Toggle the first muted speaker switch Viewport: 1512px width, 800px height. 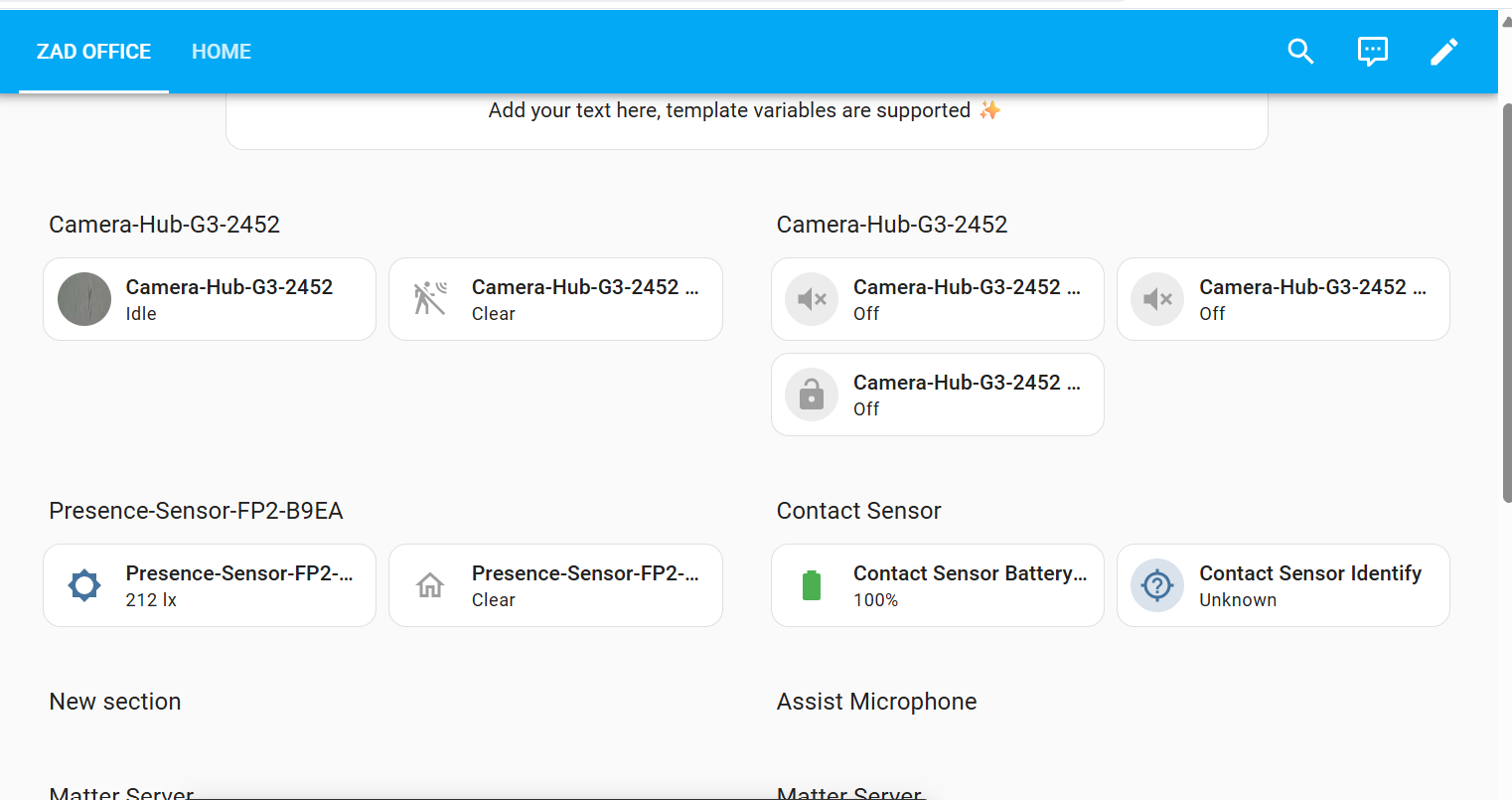812,299
